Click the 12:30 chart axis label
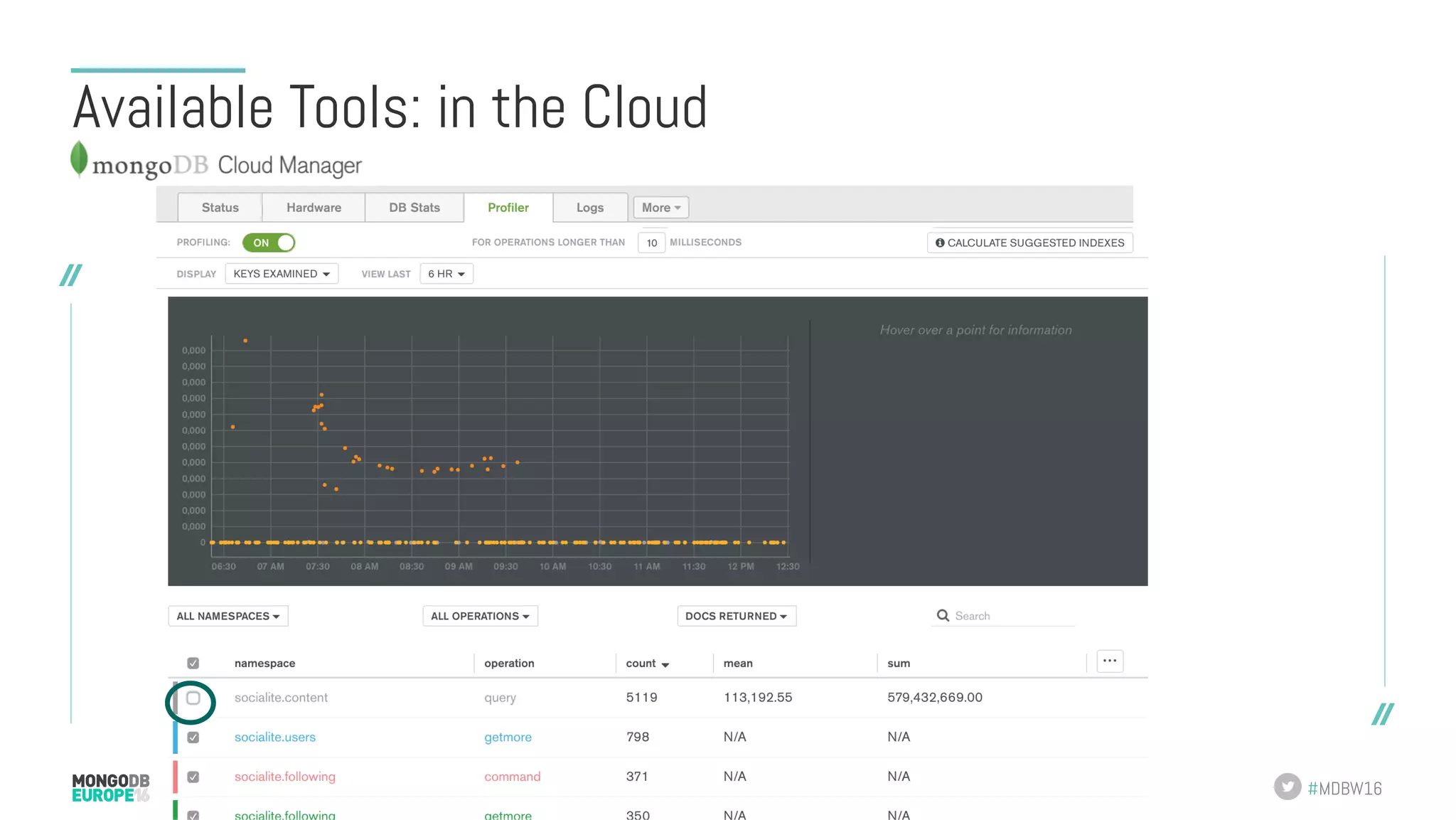This screenshot has width=1456, height=820. pyautogui.click(x=788, y=567)
